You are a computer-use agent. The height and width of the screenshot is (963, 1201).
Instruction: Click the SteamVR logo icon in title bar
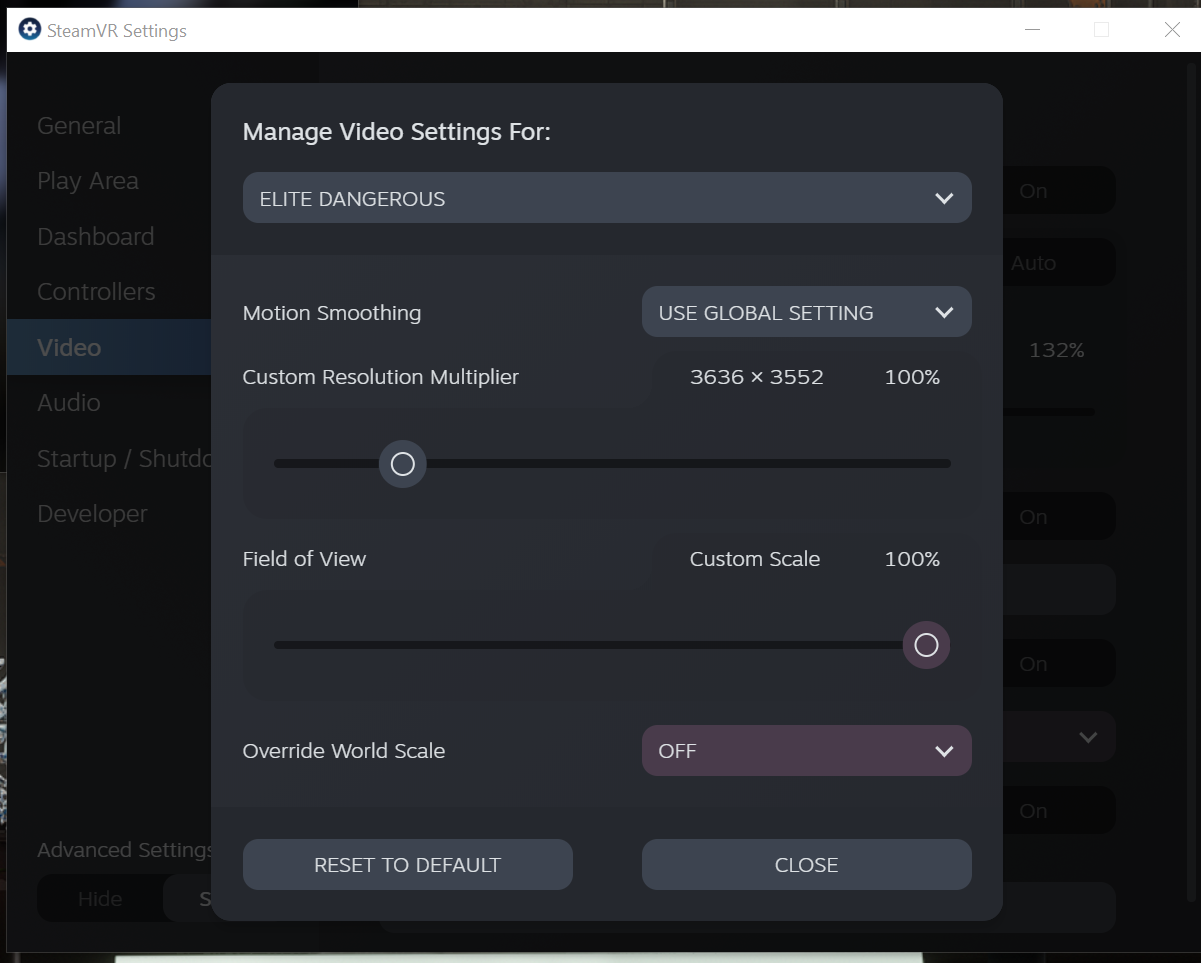30,30
